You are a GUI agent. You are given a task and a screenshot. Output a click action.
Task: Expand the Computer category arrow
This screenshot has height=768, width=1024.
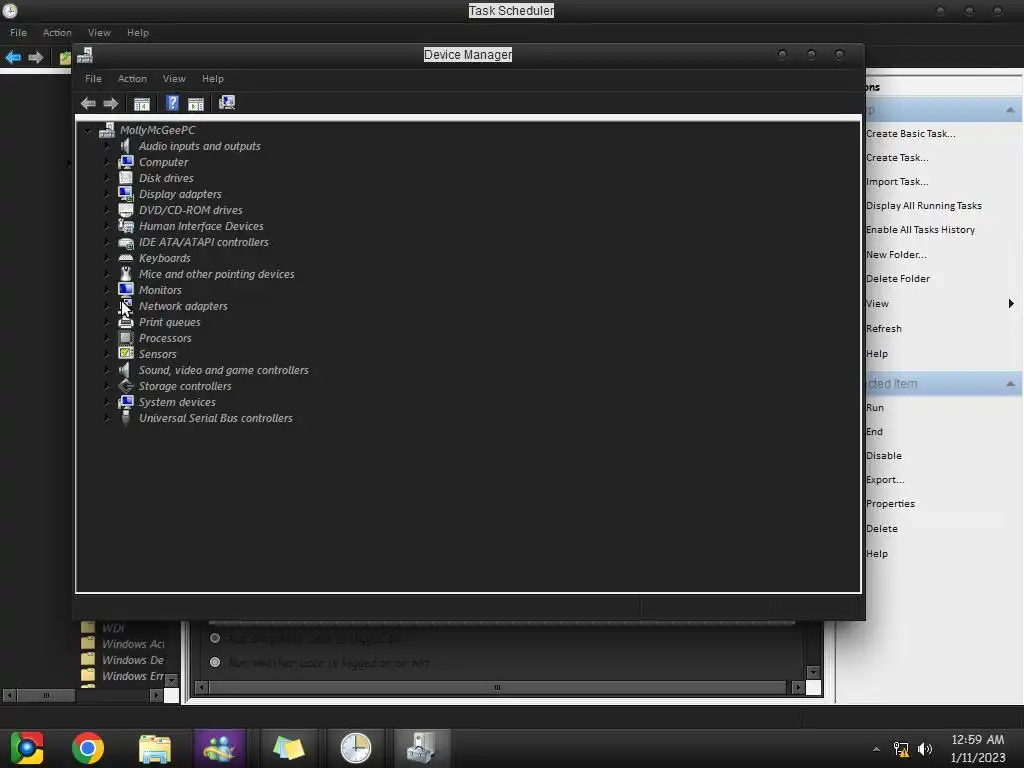(107, 162)
